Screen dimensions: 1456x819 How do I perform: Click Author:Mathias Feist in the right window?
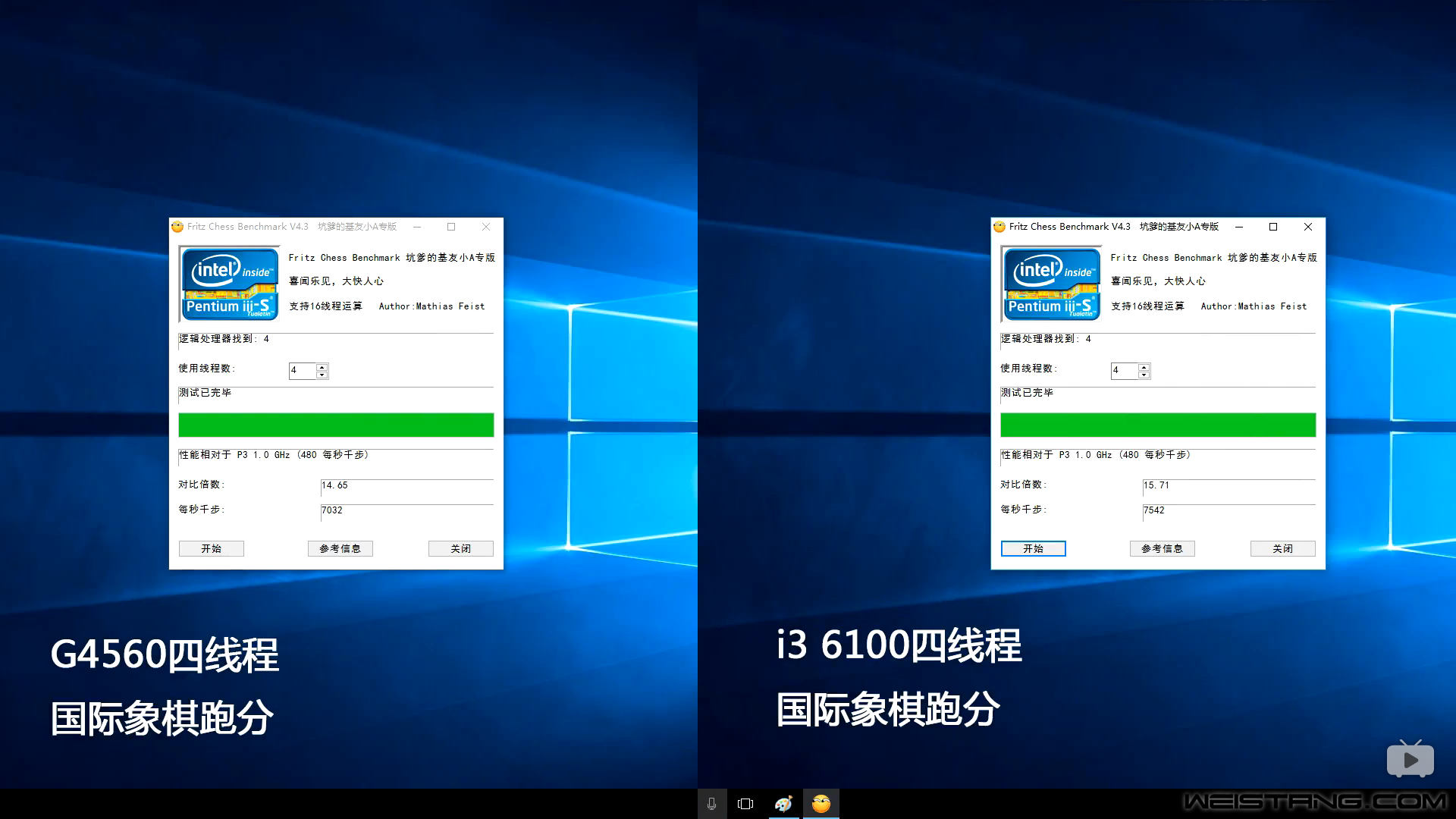[1254, 306]
